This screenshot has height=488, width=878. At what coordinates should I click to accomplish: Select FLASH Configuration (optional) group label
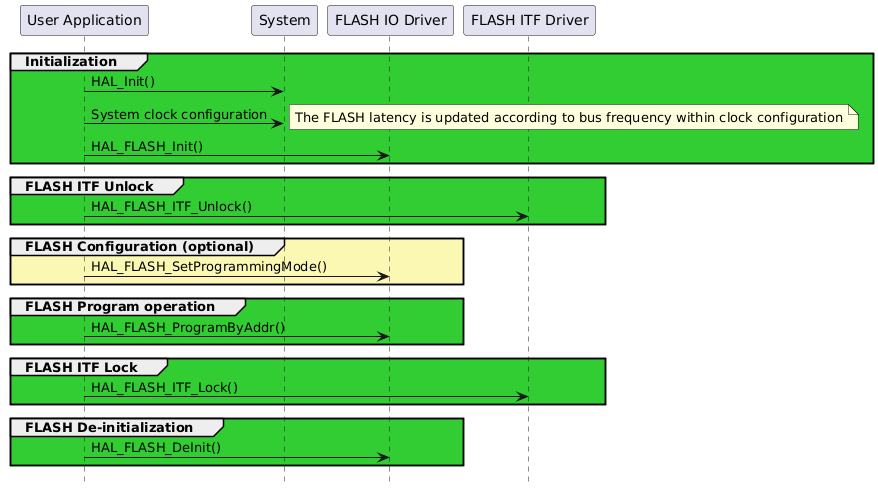coord(139,247)
